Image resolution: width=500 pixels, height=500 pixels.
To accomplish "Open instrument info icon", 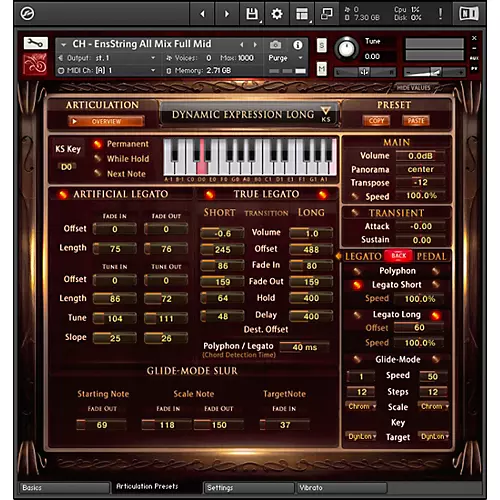I will coord(298,45).
